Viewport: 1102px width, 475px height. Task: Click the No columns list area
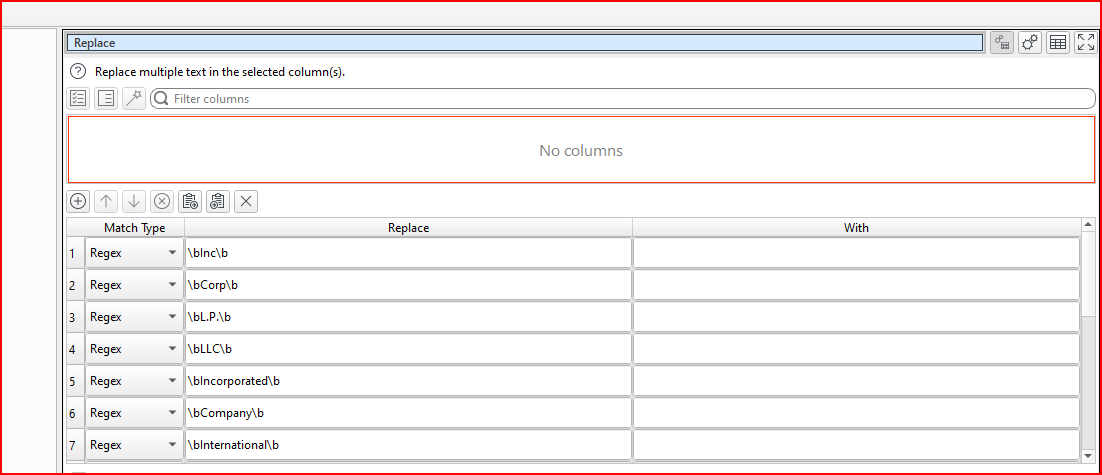(x=581, y=150)
